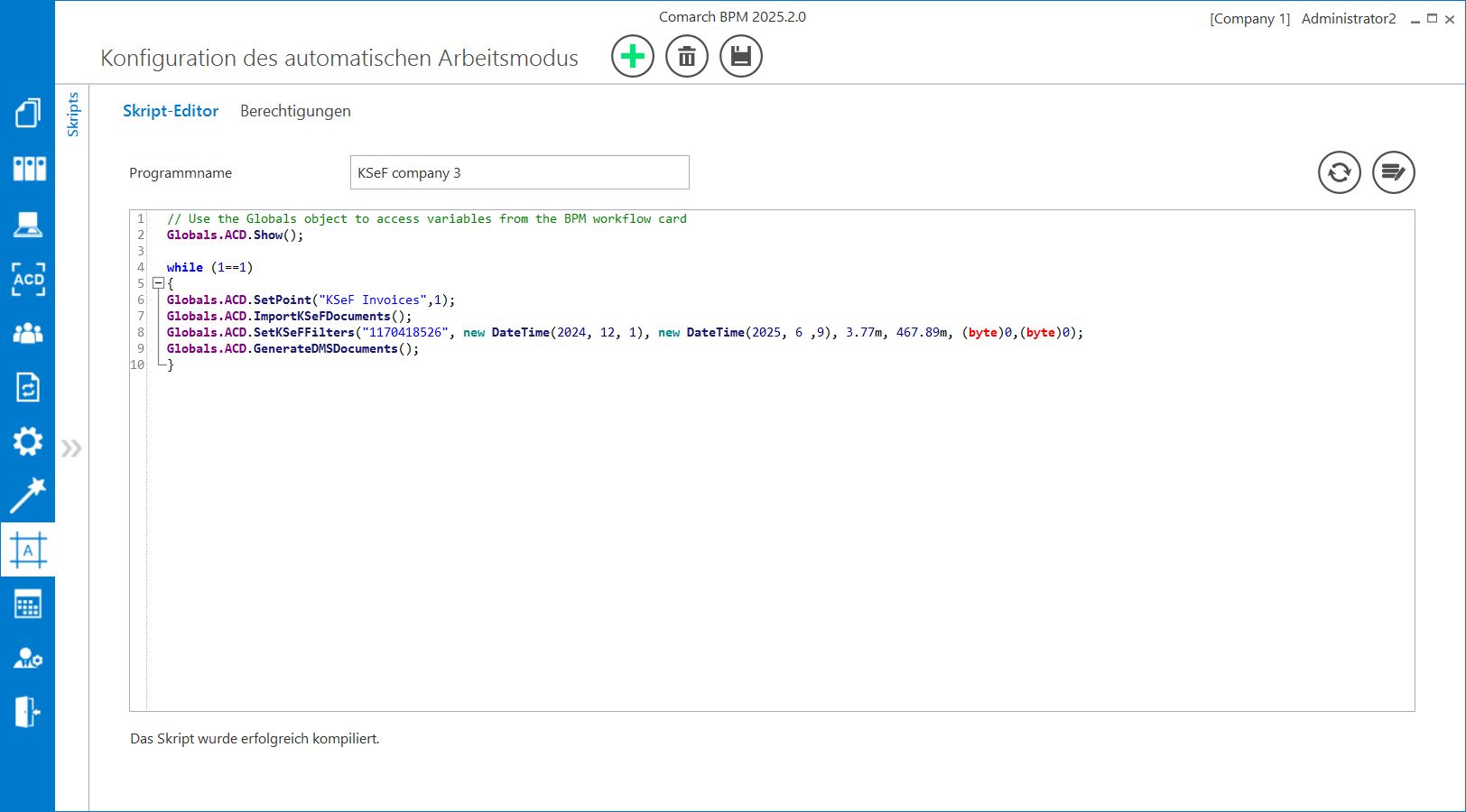Switch to the Berechtigungen tab
This screenshot has height=812, width=1466.
click(295, 111)
